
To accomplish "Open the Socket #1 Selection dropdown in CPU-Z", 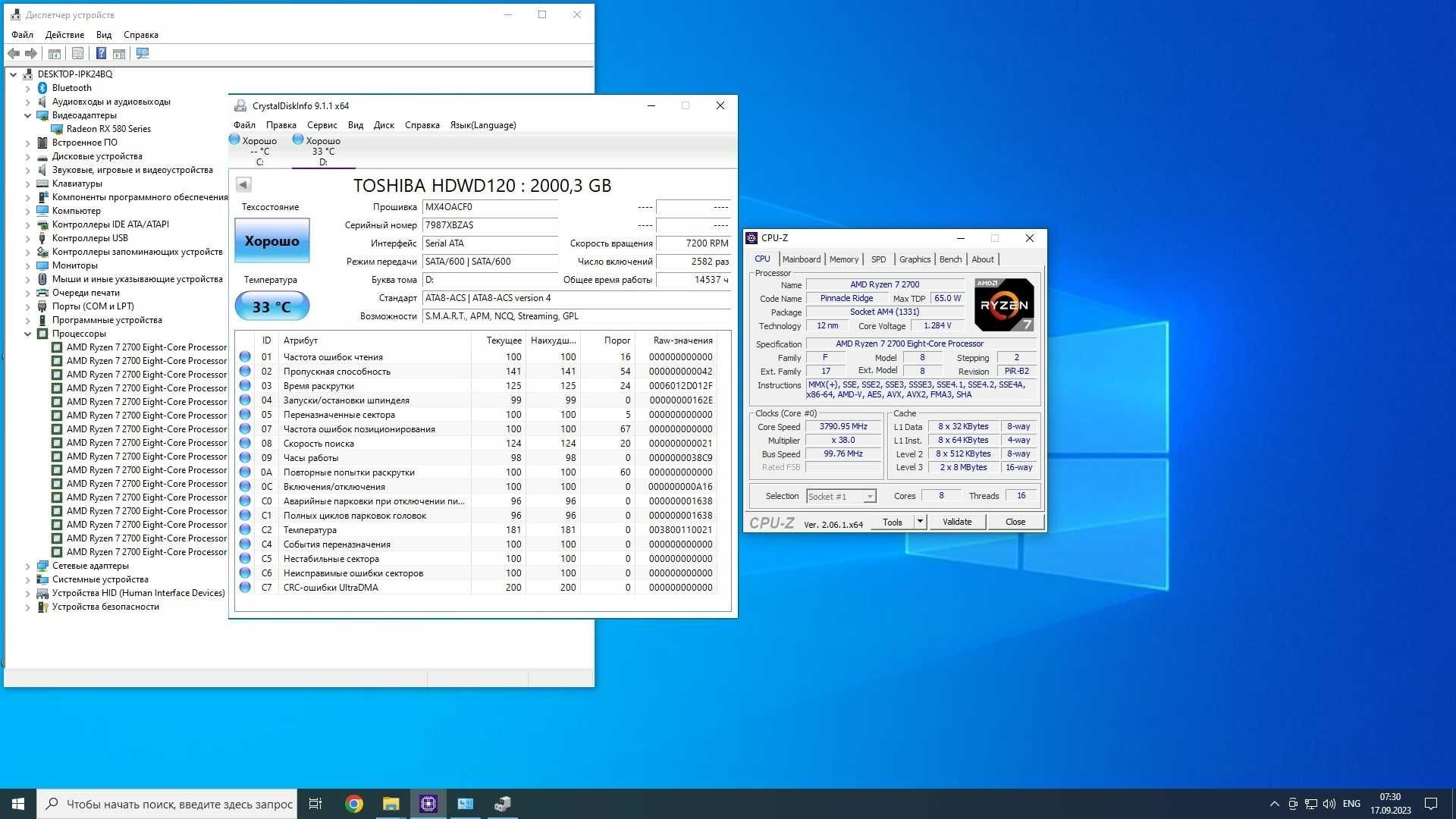I will click(x=870, y=496).
